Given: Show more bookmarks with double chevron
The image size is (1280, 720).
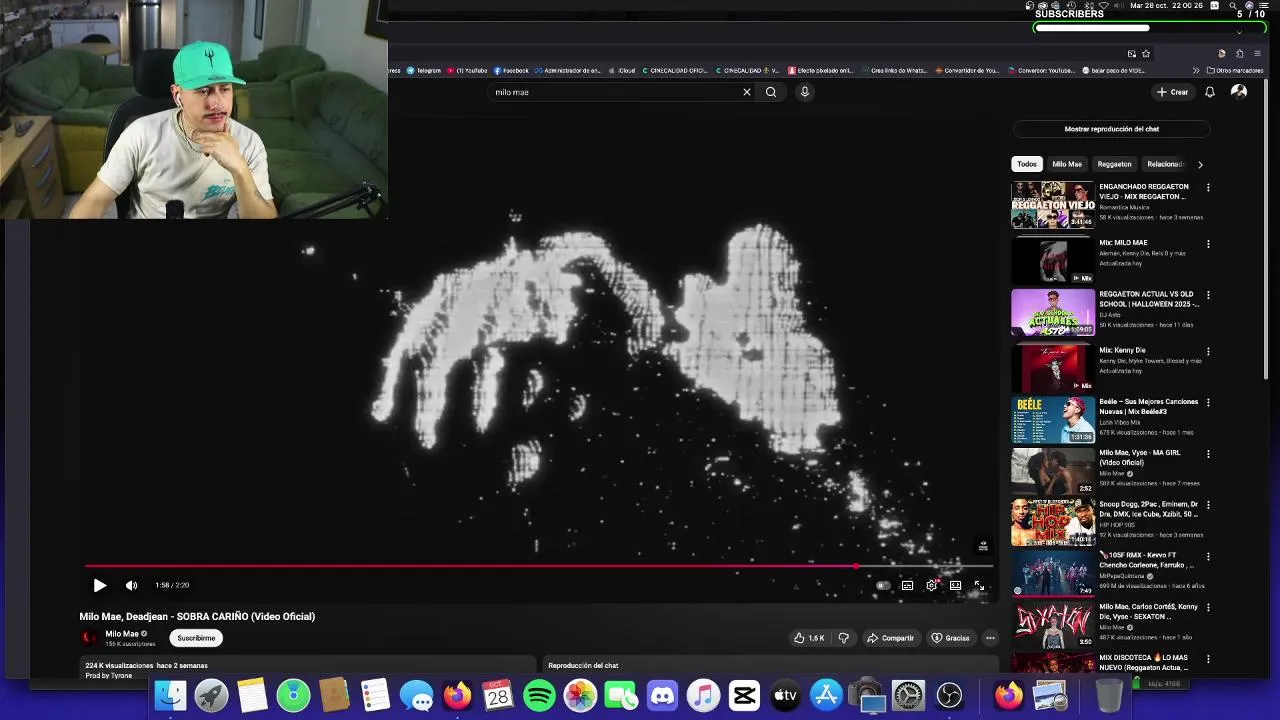Looking at the screenshot, I should (1196, 71).
